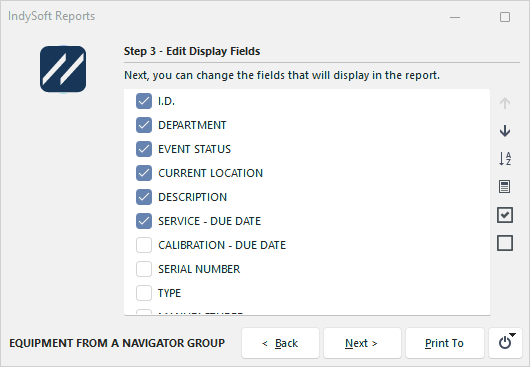This screenshot has height=367, width=530.
Task: Select the DEPARTMENT label text
Action: 192,125
